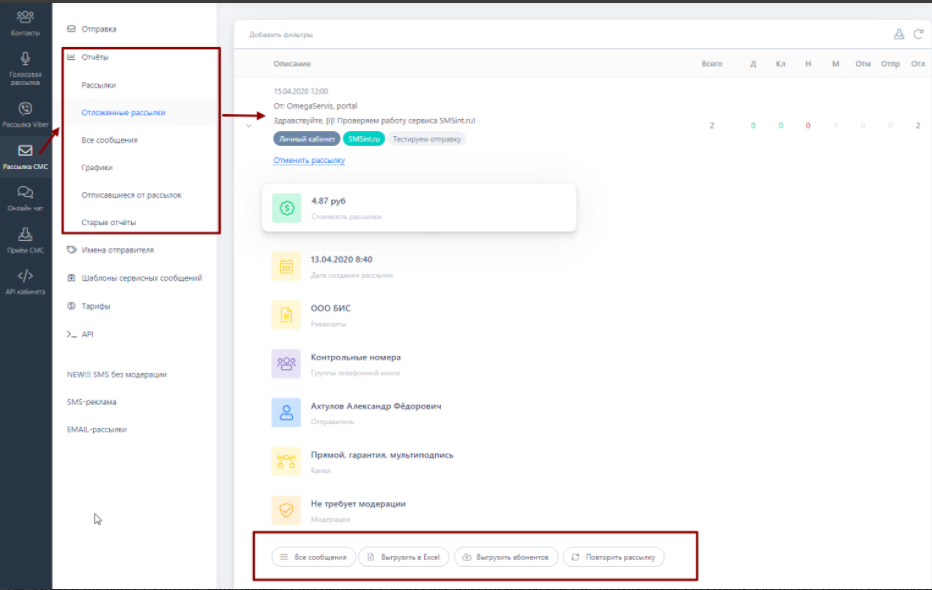Open Онлайн чат section
This screenshot has height=590, width=932.
click(25, 198)
